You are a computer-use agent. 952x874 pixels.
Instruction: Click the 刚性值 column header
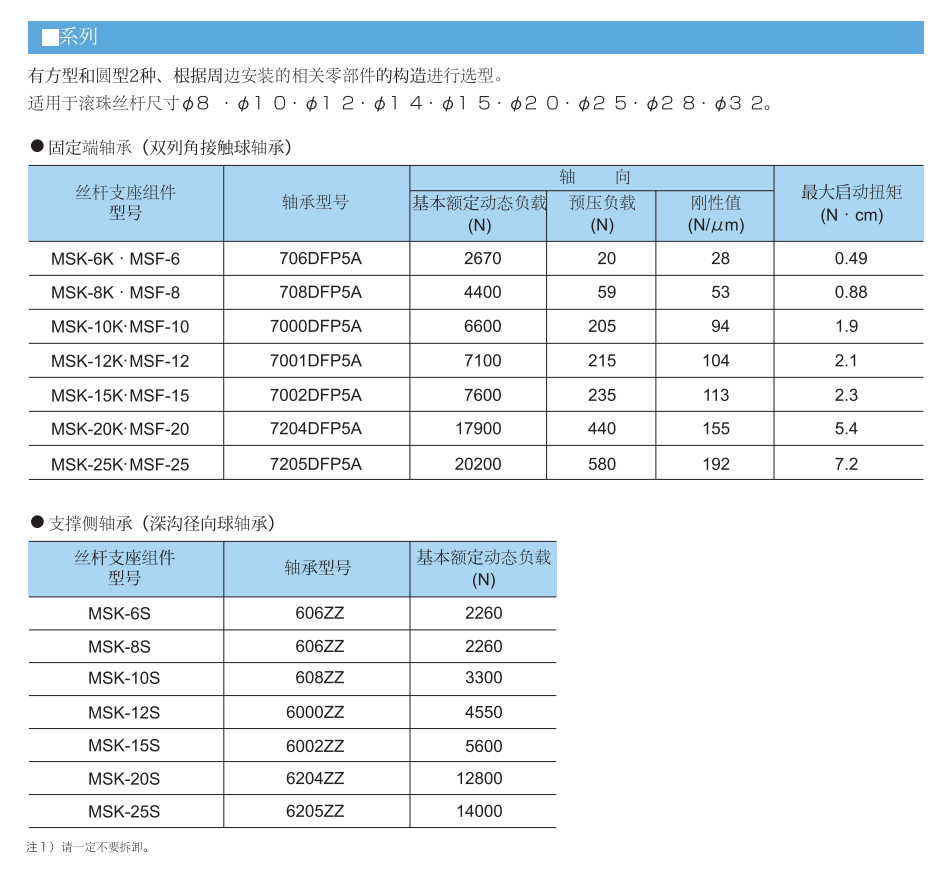[x=716, y=213]
